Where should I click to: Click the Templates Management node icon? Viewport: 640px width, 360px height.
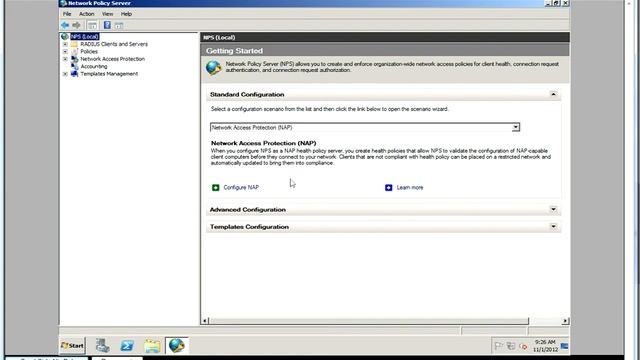coord(74,74)
